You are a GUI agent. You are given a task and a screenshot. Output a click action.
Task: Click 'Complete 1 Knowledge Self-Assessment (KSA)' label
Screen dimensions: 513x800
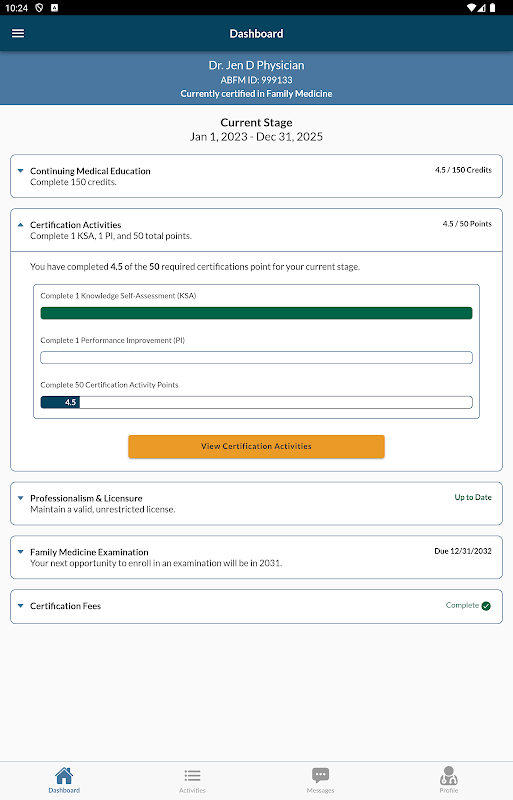pyautogui.click(x=118, y=296)
